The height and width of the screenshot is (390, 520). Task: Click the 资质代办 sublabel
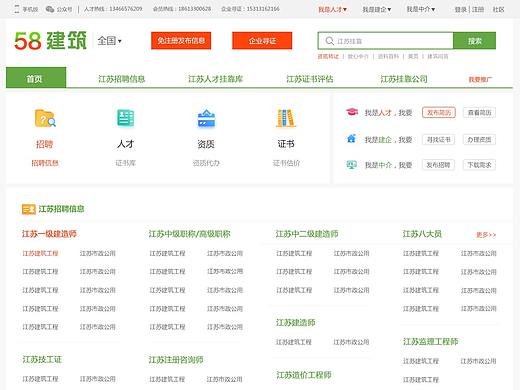click(206, 163)
